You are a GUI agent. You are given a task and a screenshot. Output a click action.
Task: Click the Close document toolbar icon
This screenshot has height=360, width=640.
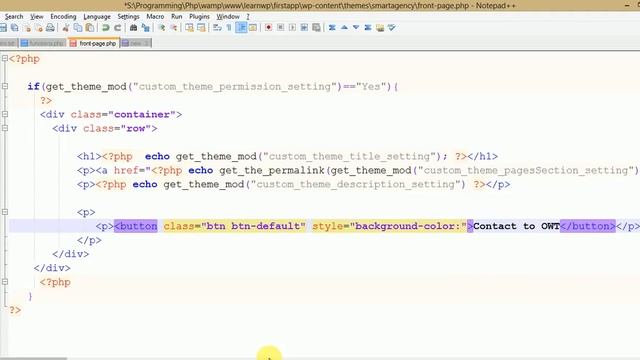click(x=27, y=28)
